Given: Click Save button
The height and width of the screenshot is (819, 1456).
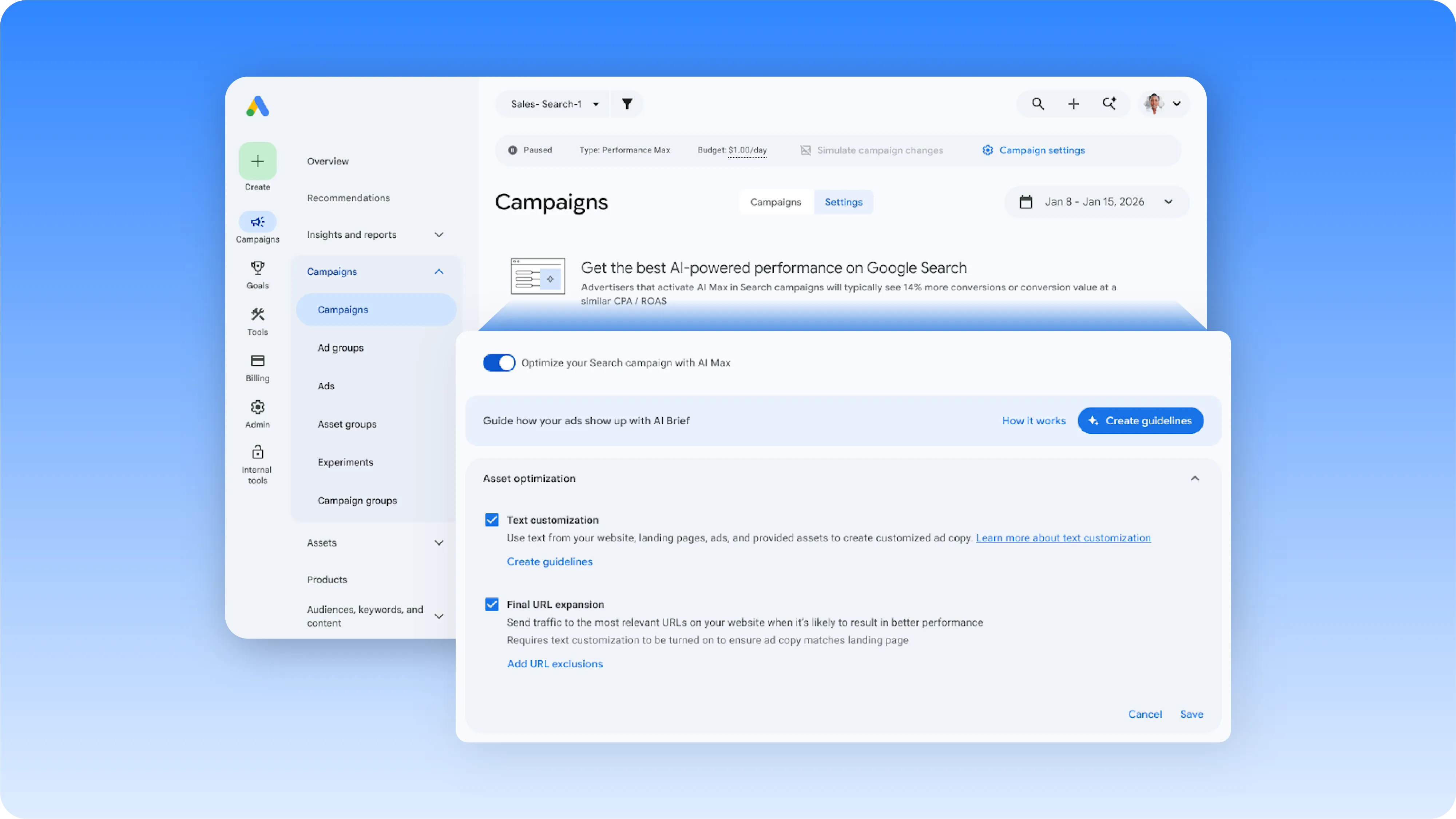Looking at the screenshot, I should (x=1191, y=715).
